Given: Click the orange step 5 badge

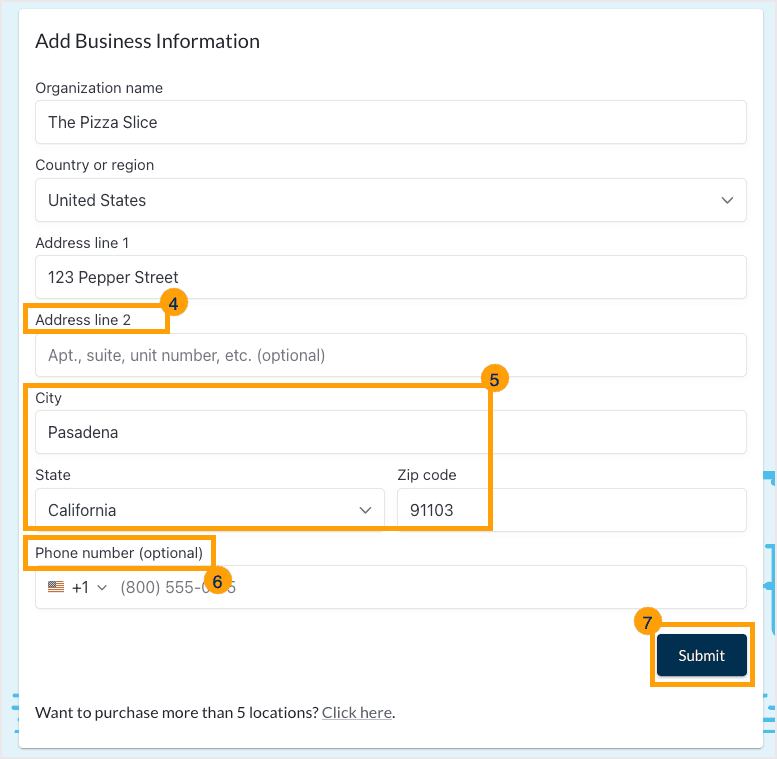Looking at the screenshot, I should (x=494, y=379).
